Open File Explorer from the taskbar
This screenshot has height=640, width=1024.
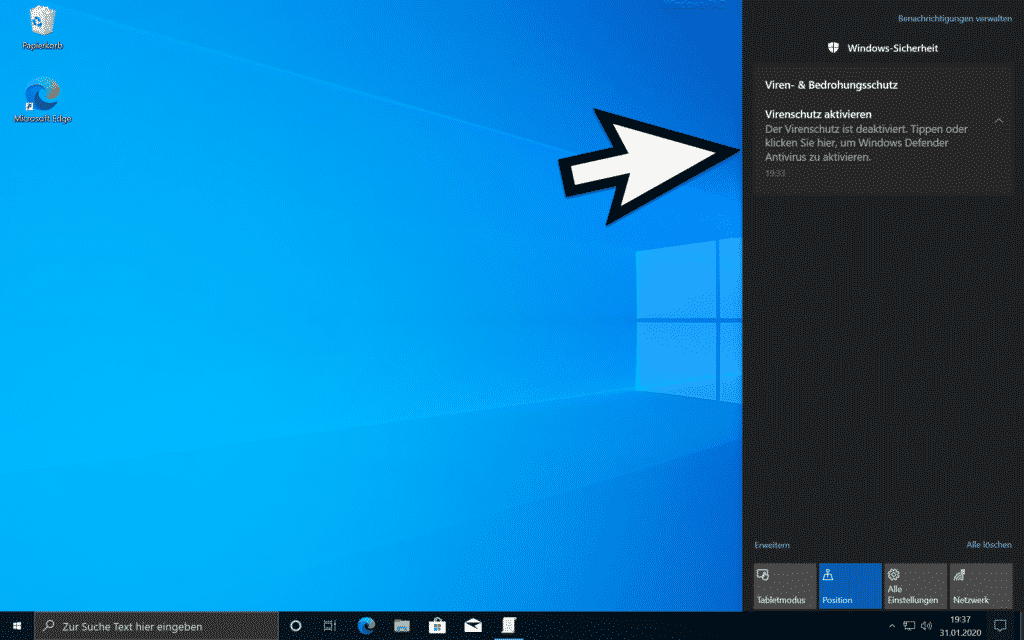tap(402, 626)
